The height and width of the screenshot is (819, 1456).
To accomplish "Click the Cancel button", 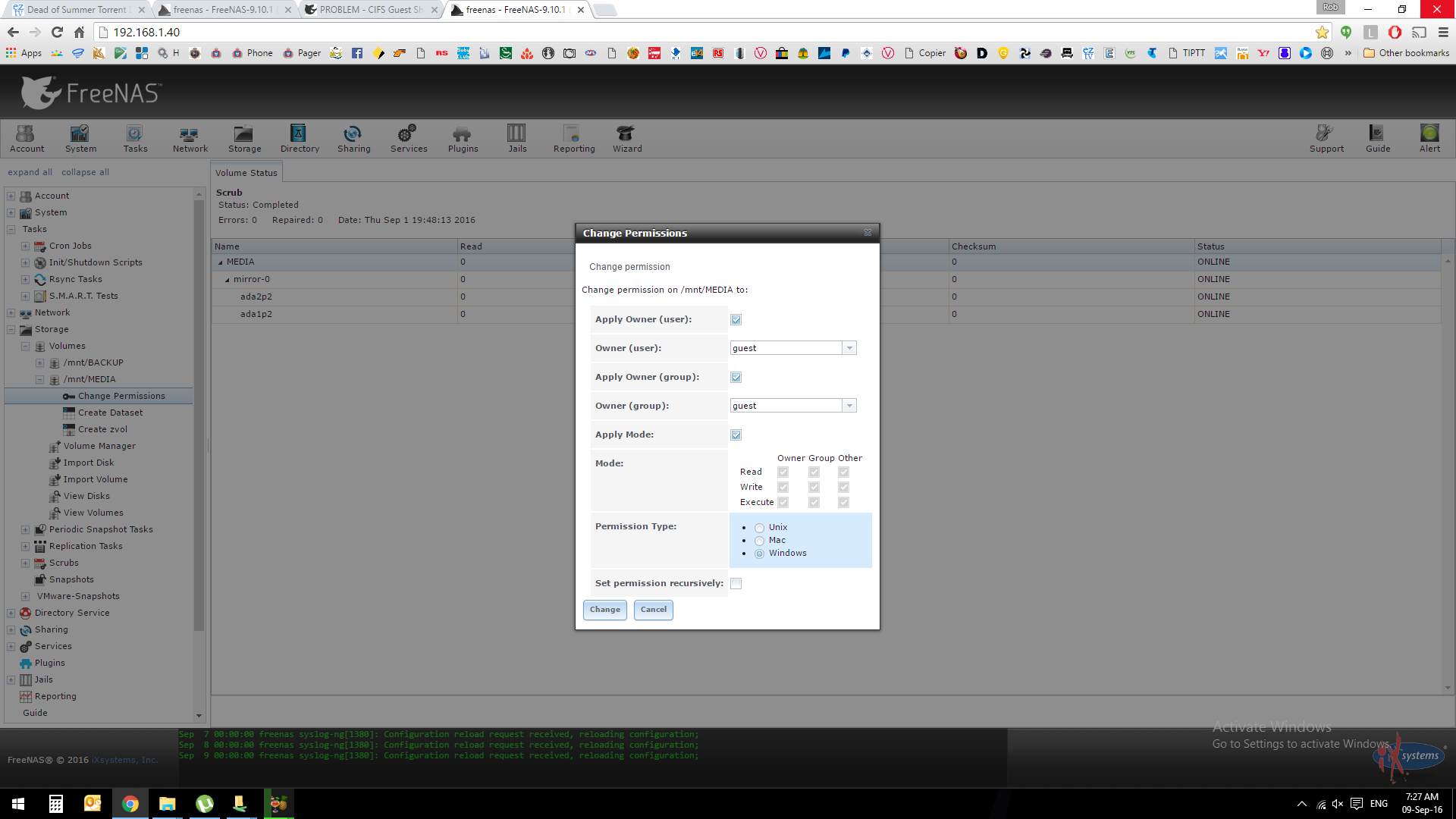I will pos(653,610).
